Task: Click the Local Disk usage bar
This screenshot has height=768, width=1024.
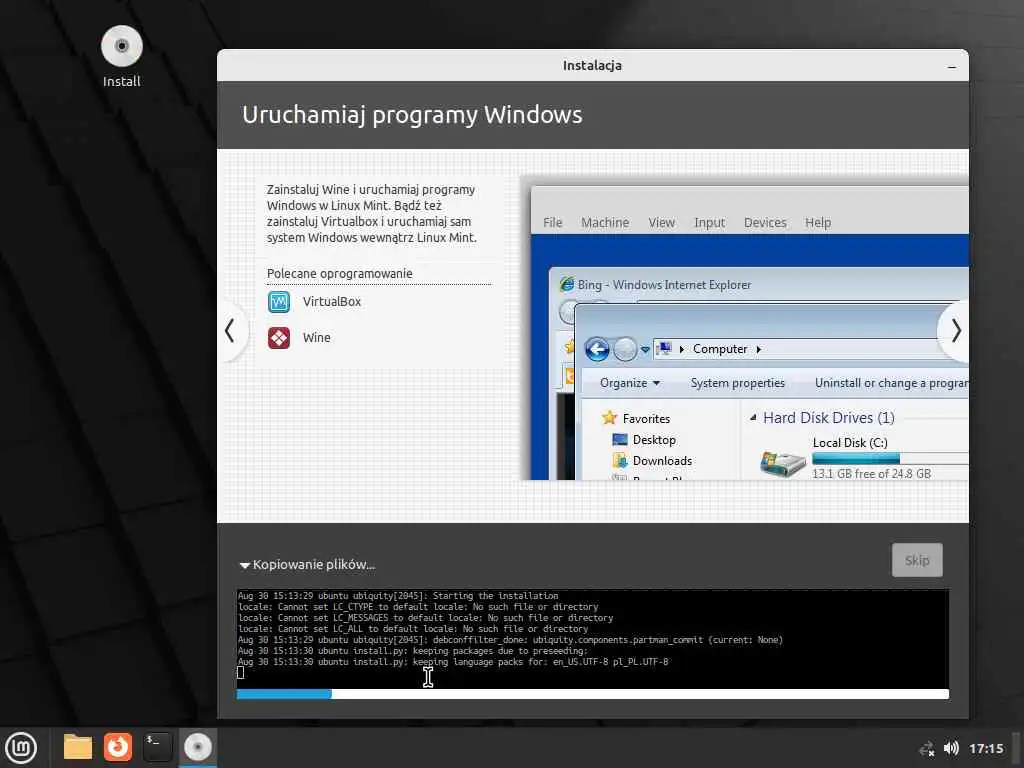Action: click(x=890, y=458)
